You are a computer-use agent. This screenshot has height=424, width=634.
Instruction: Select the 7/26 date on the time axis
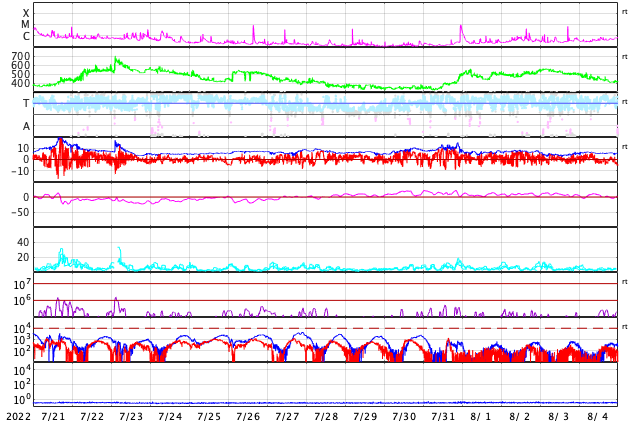[248, 416]
